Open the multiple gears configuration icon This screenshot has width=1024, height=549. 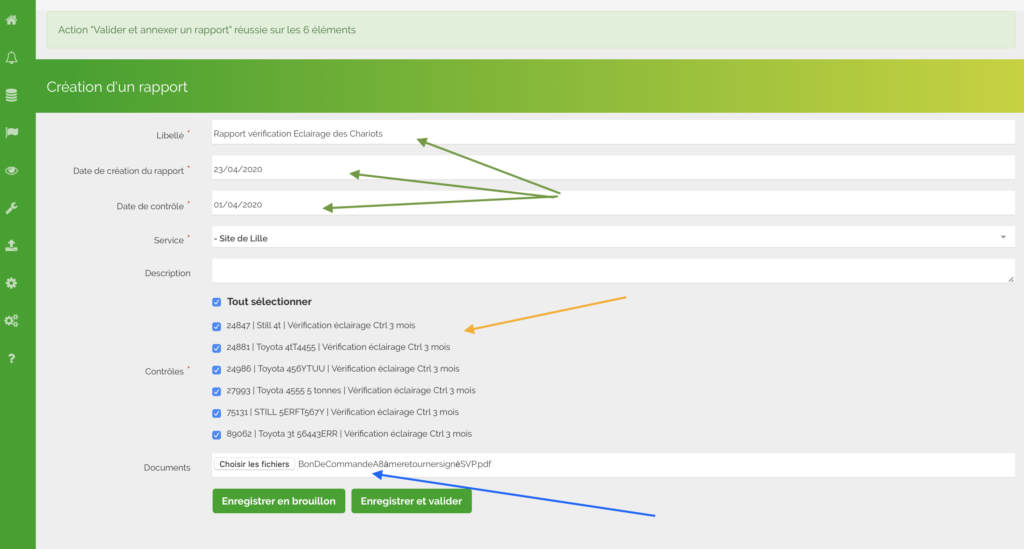(12, 321)
